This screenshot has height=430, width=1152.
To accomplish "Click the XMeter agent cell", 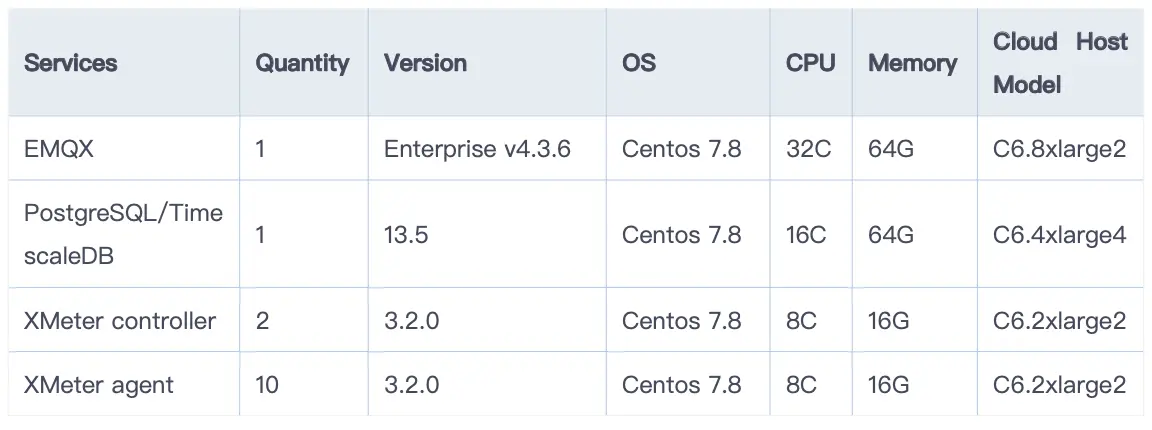I will pyautogui.click(x=99, y=384).
